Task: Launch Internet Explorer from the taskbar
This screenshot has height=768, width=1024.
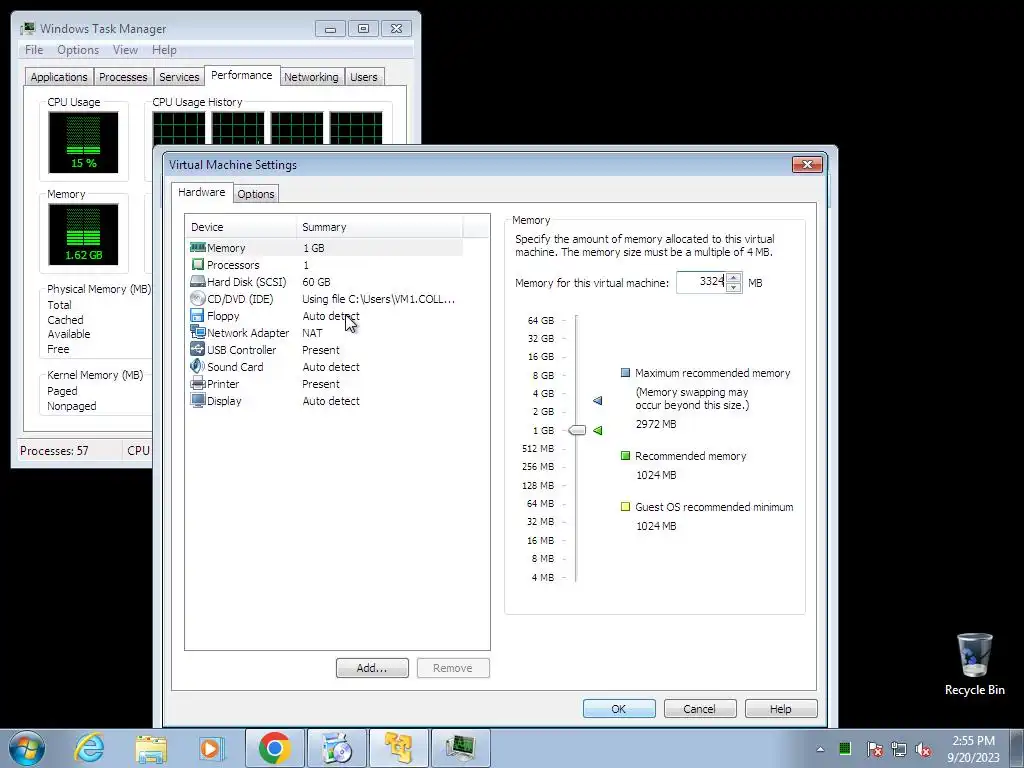Action: coord(89,748)
